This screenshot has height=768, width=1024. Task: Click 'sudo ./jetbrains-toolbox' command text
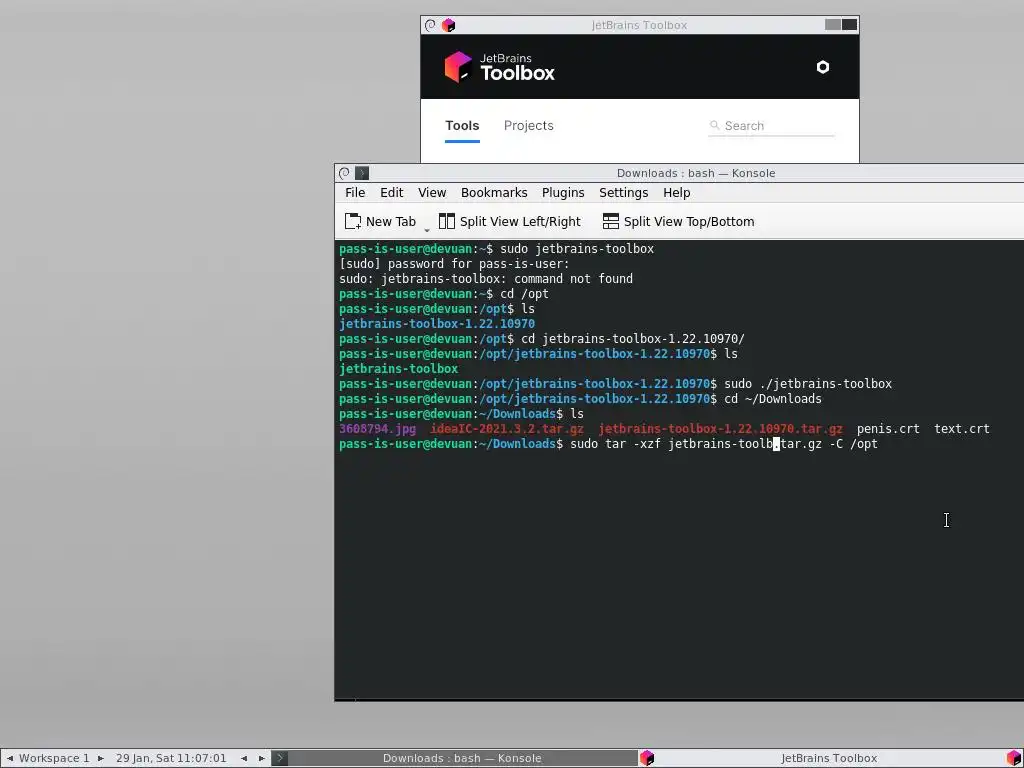[808, 384]
